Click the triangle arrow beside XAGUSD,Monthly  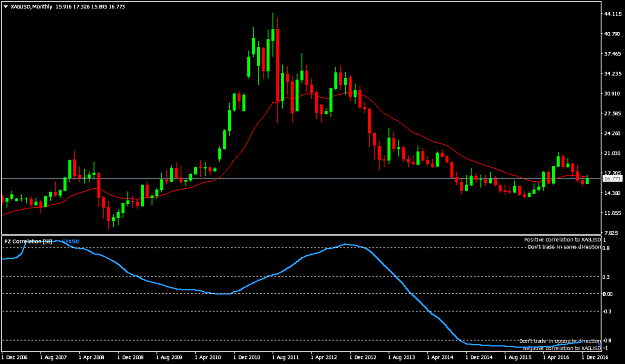[6, 7]
